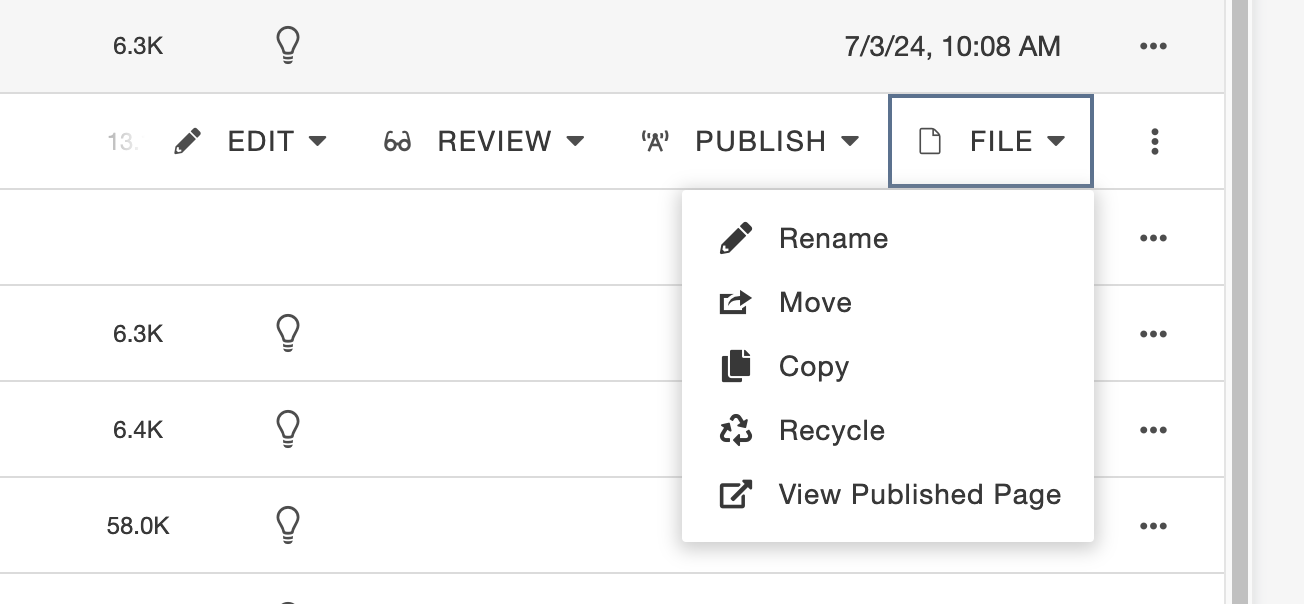
Task: Click the vertical scrollbar on the right edge
Action: [x=1240, y=302]
